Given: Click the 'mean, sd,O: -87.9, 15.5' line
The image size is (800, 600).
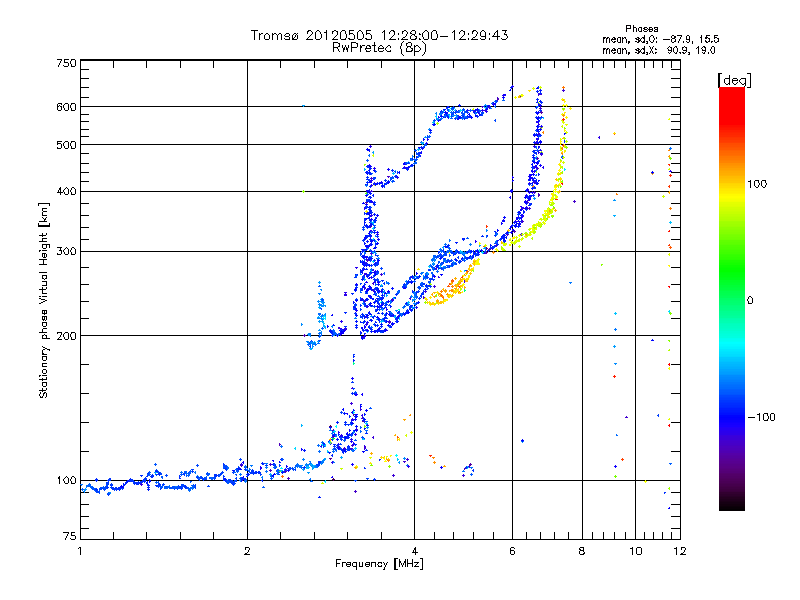Looking at the screenshot, I should click(661, 39).
